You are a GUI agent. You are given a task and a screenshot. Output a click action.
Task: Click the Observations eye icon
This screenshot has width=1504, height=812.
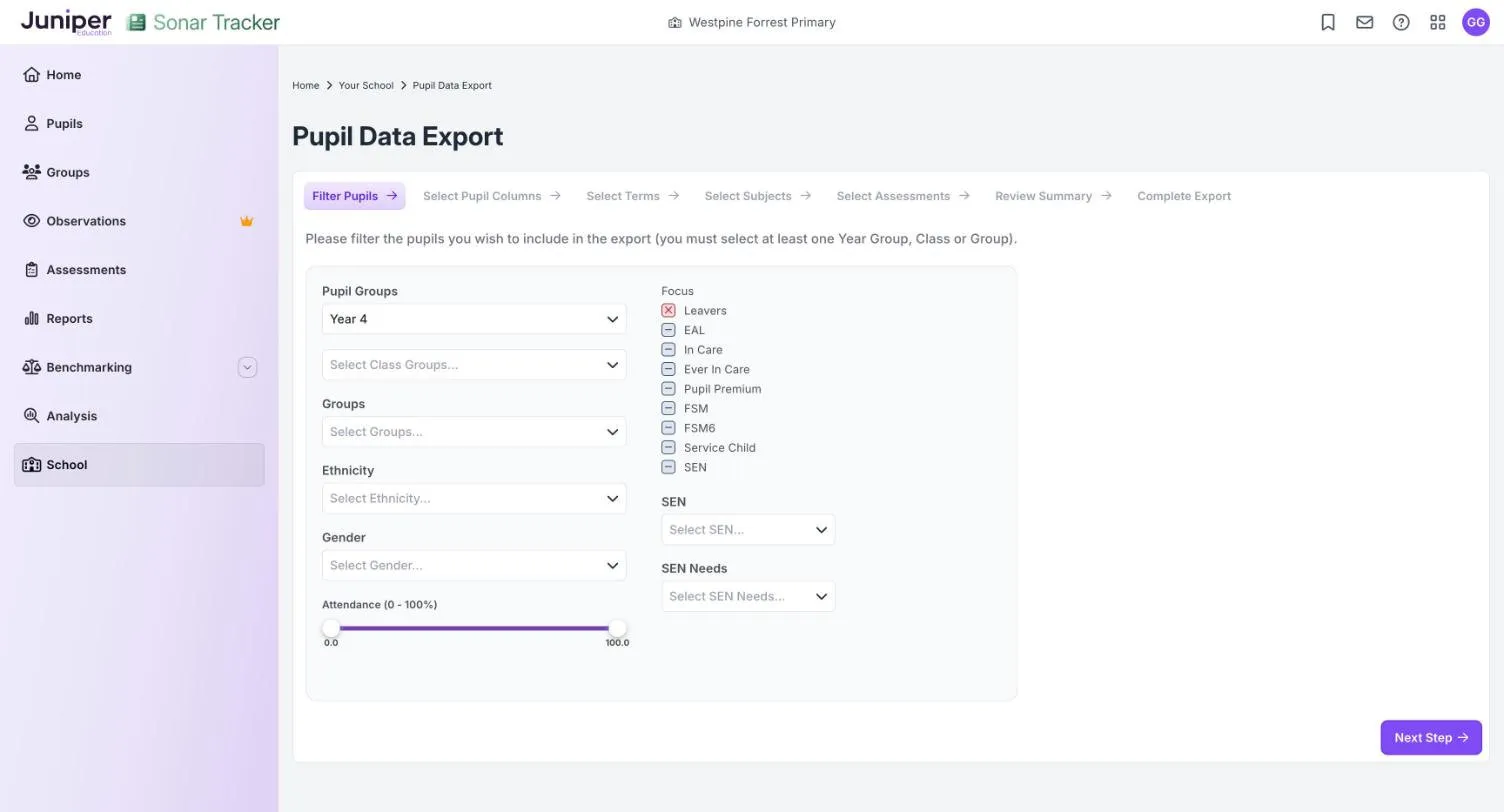(31, 221)
